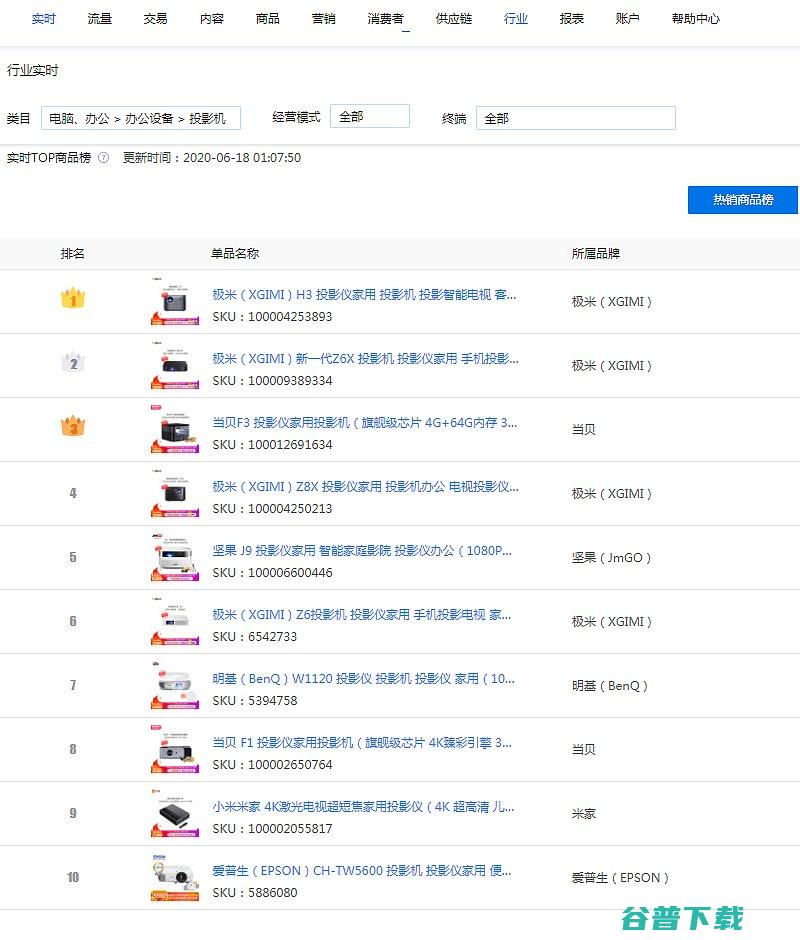Open the 爱普生 CH-TW5600 product link
Image resolution: width=800 pixels, height=940 pixels.
click(362, 870)
